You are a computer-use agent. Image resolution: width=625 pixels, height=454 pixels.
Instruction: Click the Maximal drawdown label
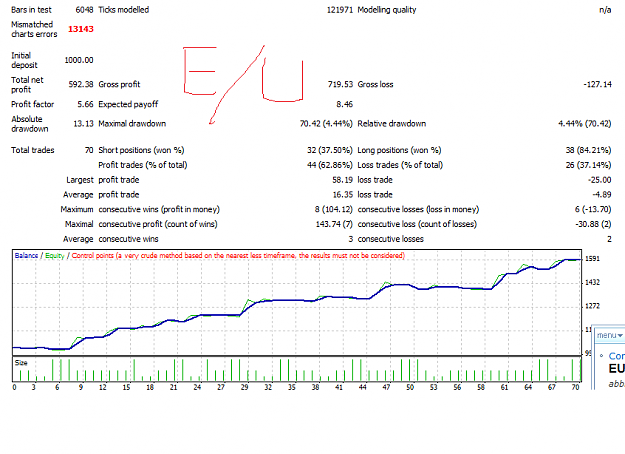coord(132,124)
